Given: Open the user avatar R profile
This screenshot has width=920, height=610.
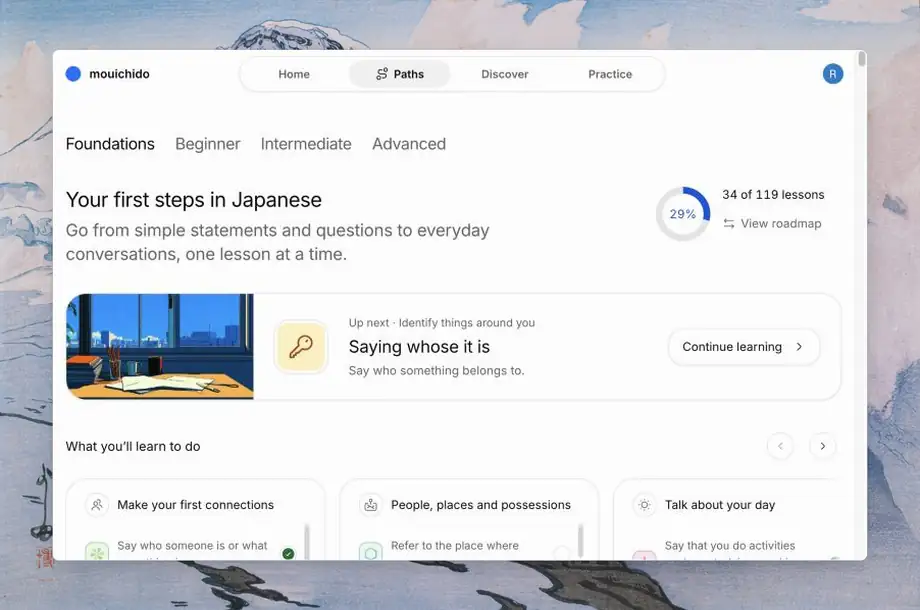Looking at the screenshot, I should [833, 74].
